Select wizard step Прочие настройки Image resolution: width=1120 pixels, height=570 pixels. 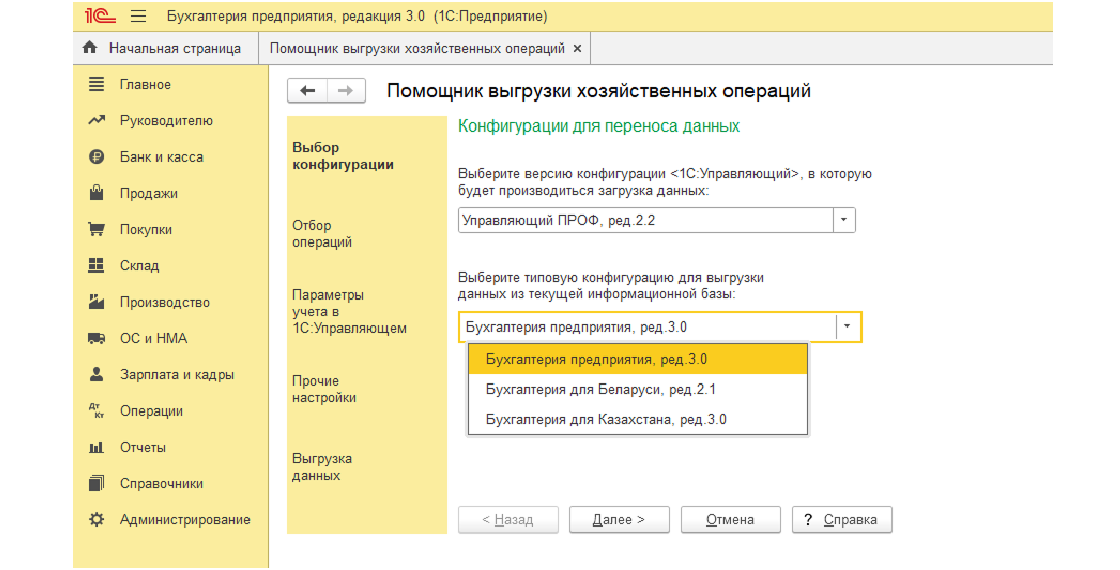[324, 389]
